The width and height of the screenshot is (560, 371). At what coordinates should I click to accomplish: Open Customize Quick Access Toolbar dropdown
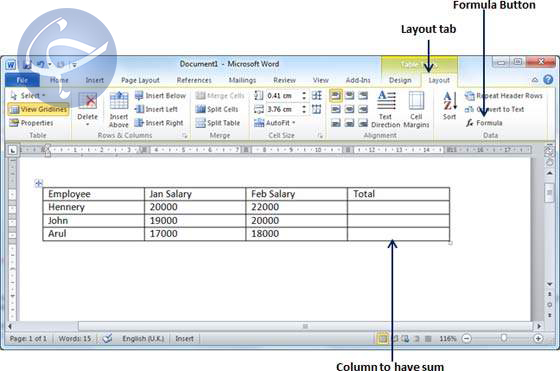pos(74,65)
